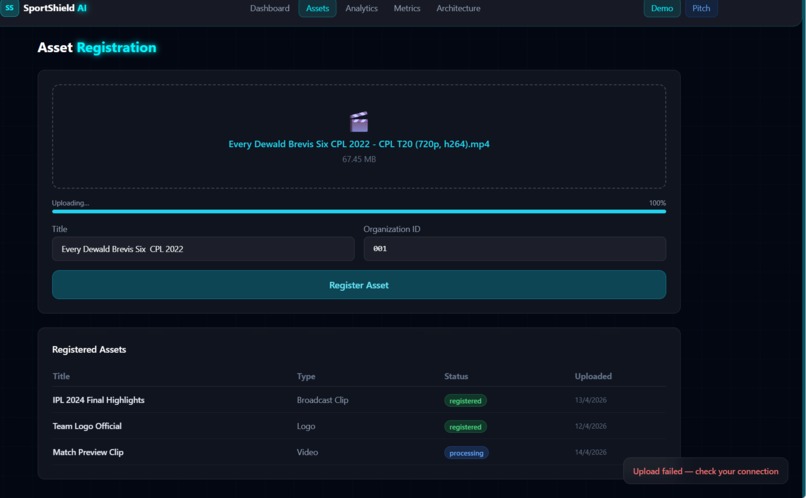The height and width of the screenshot is (498, 806).
Task: Select the Team Logo Official row title
Action: [87, 426]
